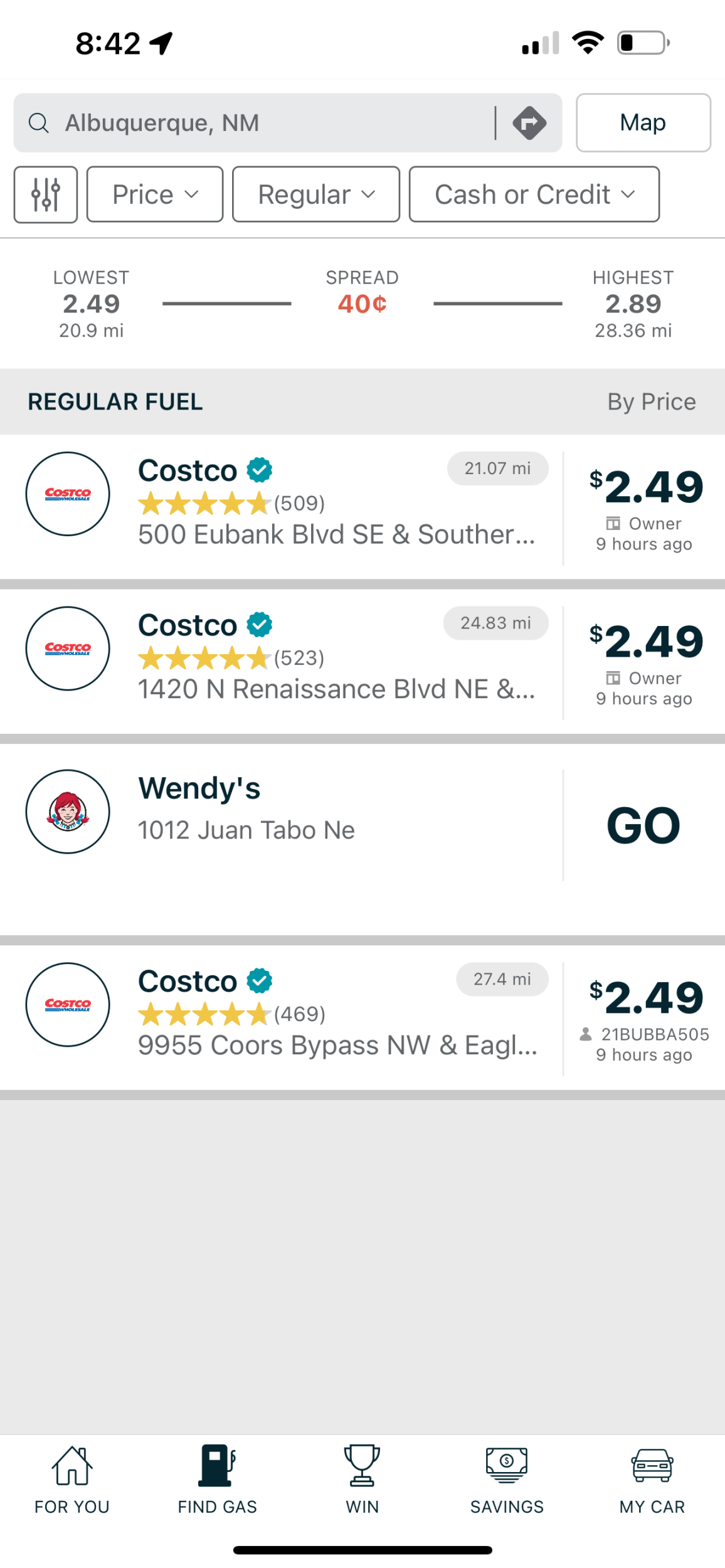
Task: Tap the Wendy's logo thumbnail
Action: point(68,811)
